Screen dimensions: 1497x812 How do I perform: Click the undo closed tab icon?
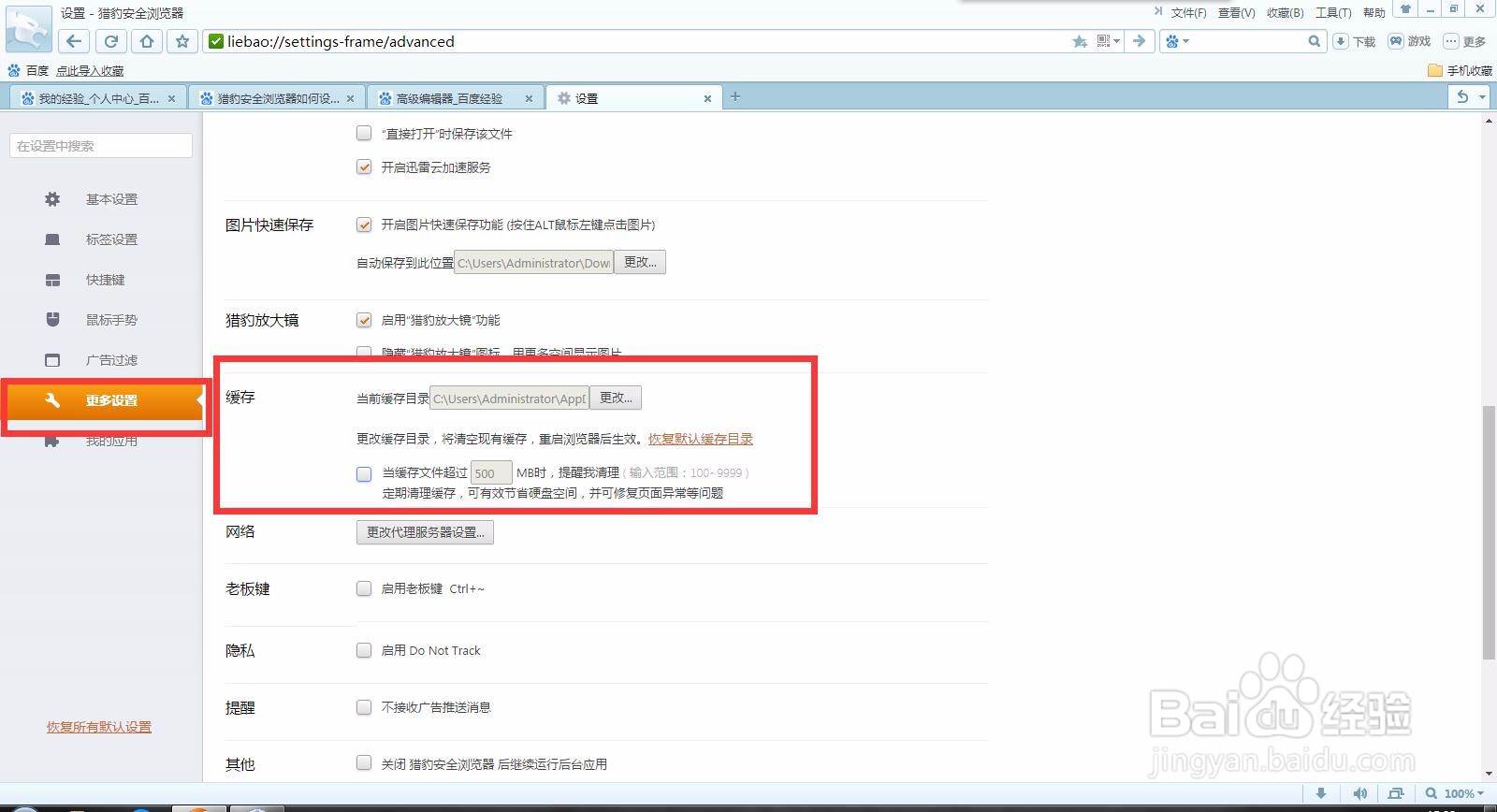point(1462,96)
